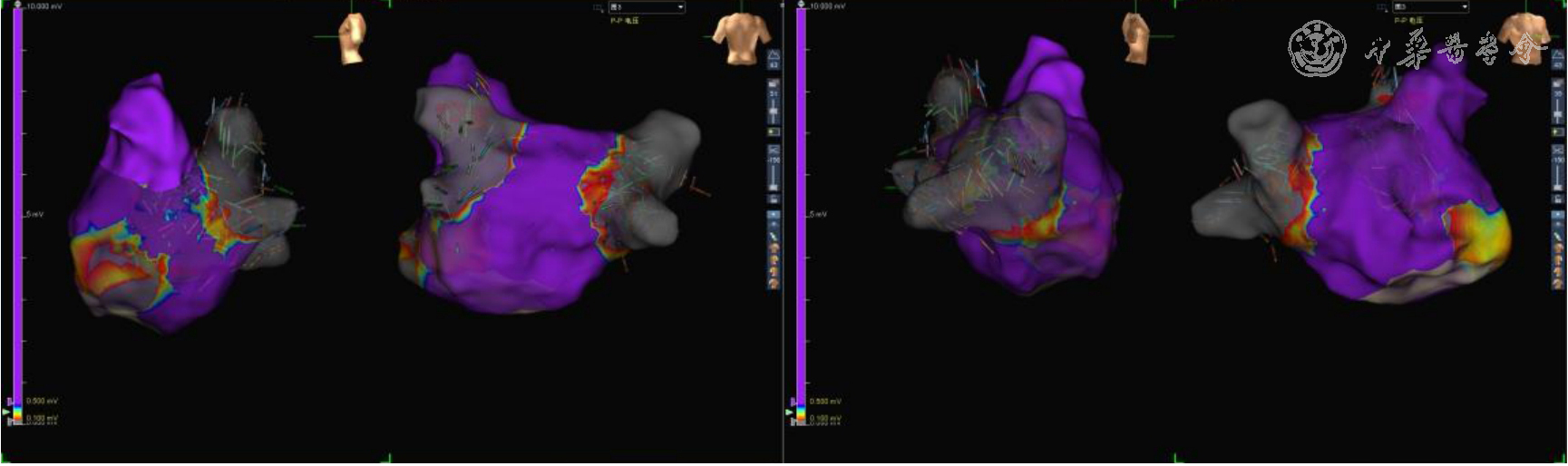Click the back-view torso orientation icon in left panel
The image size is (1568, 466).
tap(741, 39)
